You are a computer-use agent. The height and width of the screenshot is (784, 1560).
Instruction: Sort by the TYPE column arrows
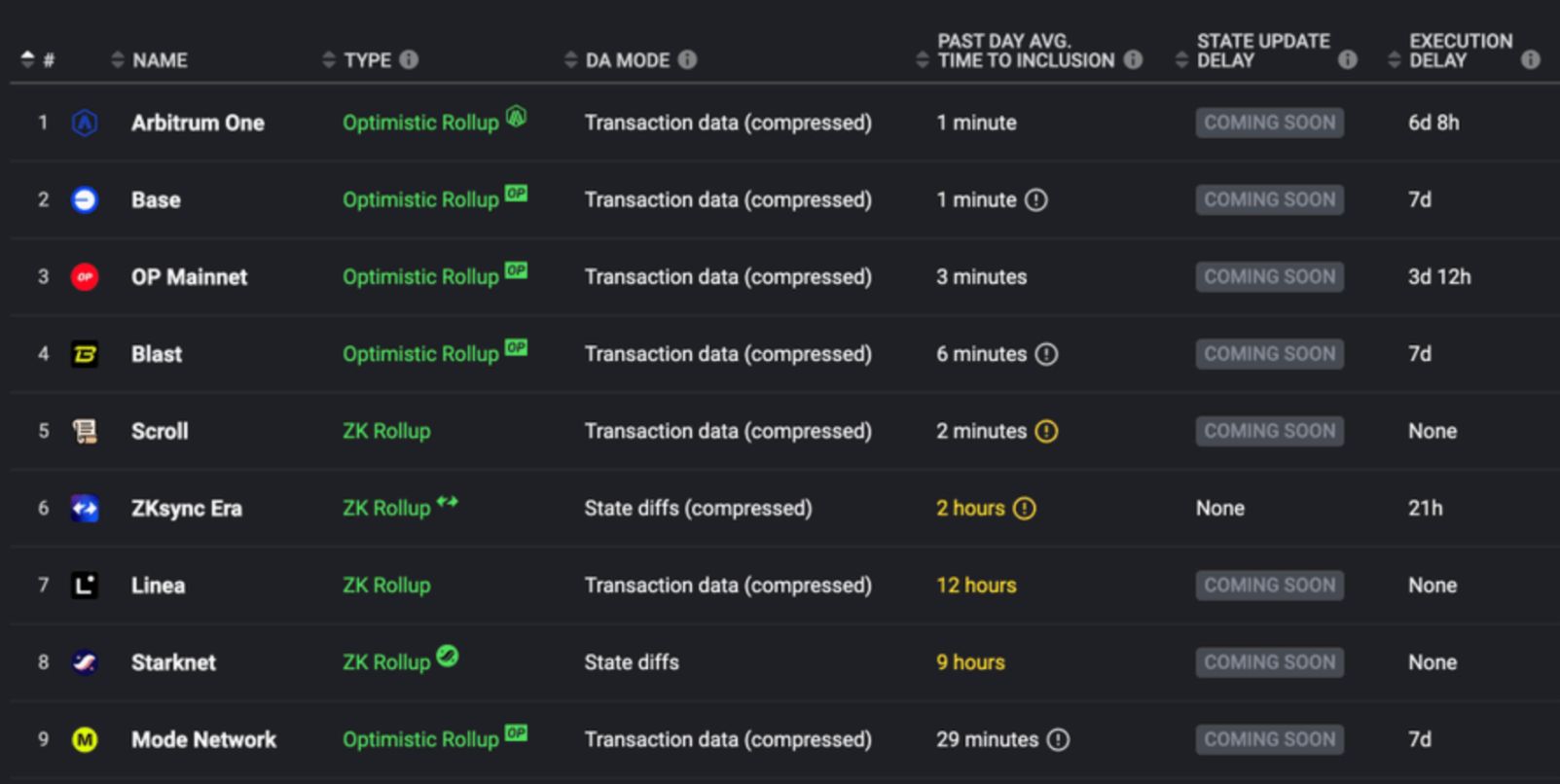point(329,60)
